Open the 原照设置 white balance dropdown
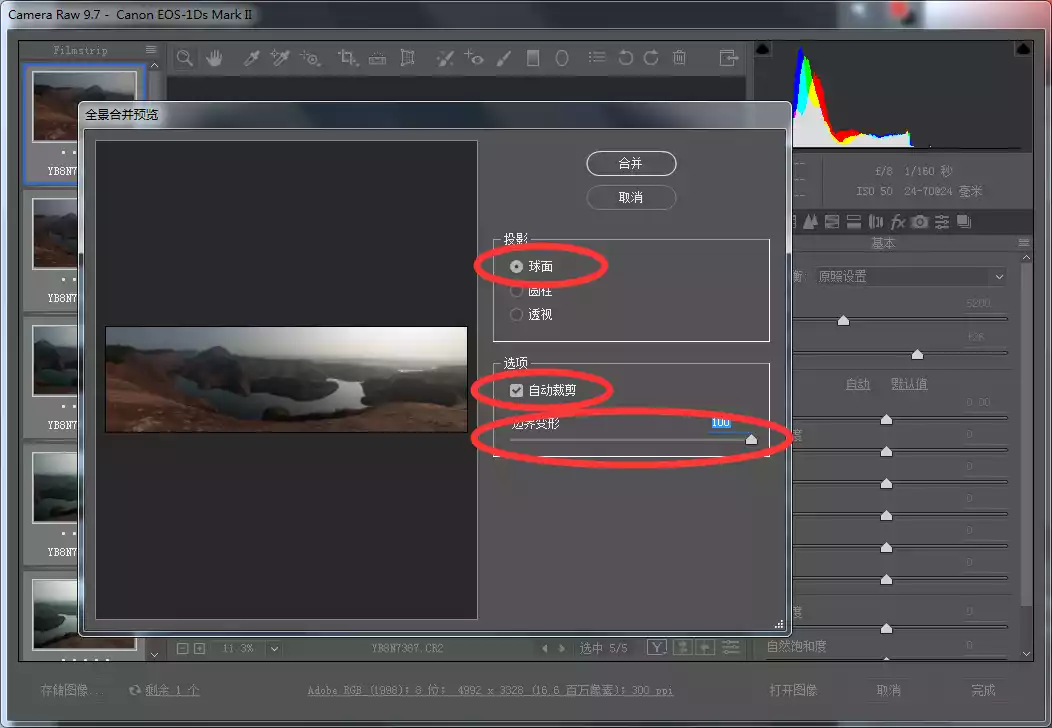The height and width of the screenshot is (728, 1052). pyautogui.click(x=910, y=277)
